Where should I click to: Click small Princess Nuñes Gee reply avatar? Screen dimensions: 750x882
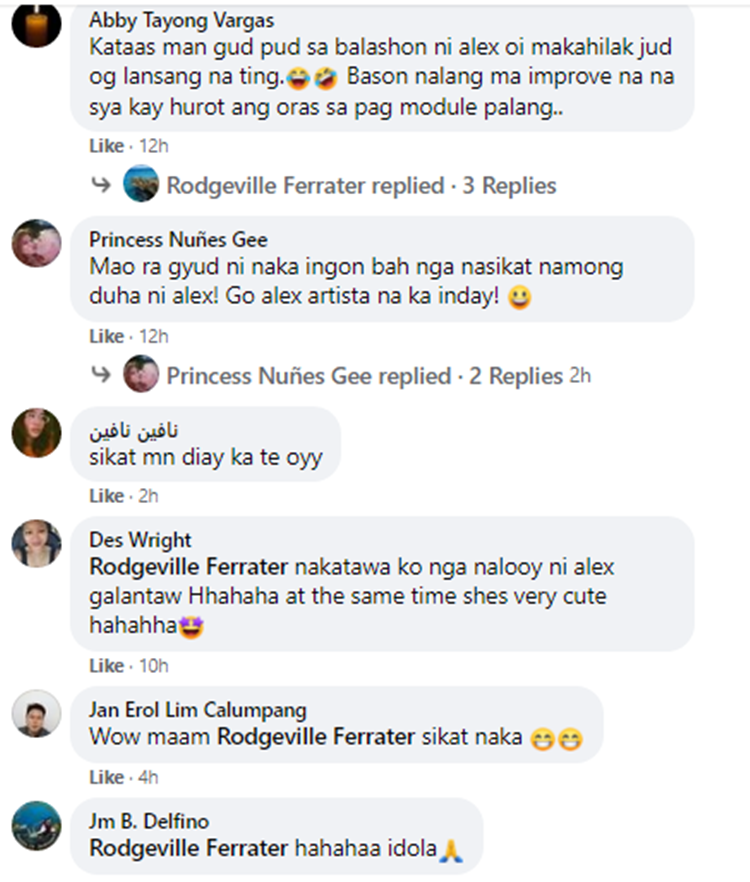pos(141,374)
